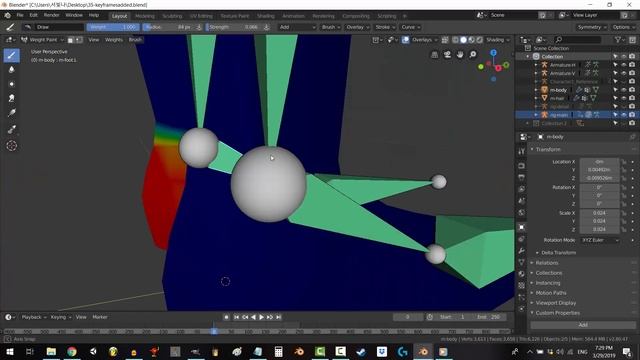
Task: Toggle visibility eye of Armature.H
Action: click(623, 65)
